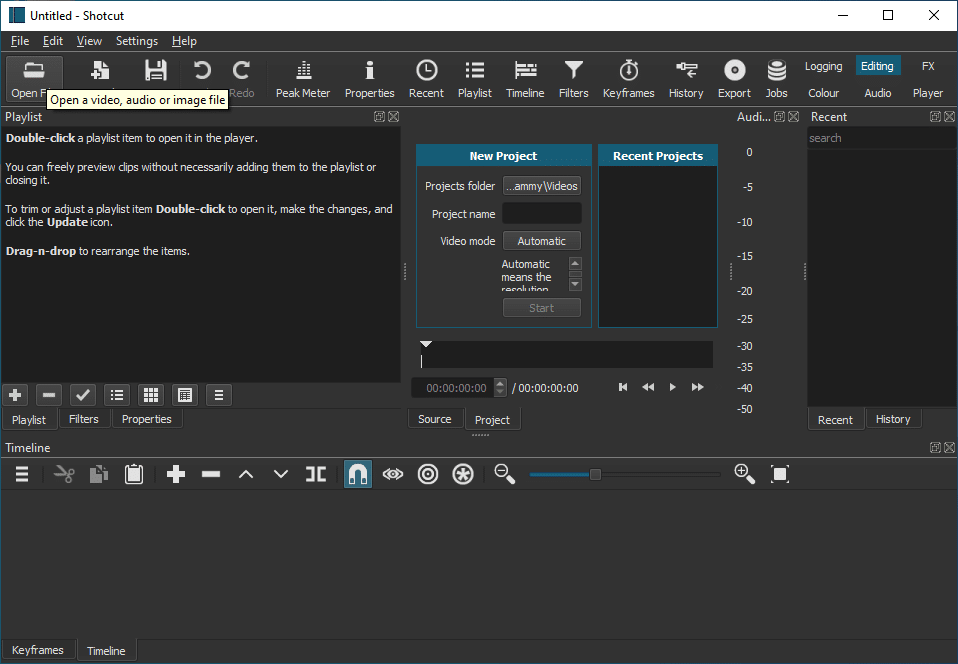Click the timeline Overwrite down-chevron icon
Viewport: 958px width, 664px height.
click(280, 474)
